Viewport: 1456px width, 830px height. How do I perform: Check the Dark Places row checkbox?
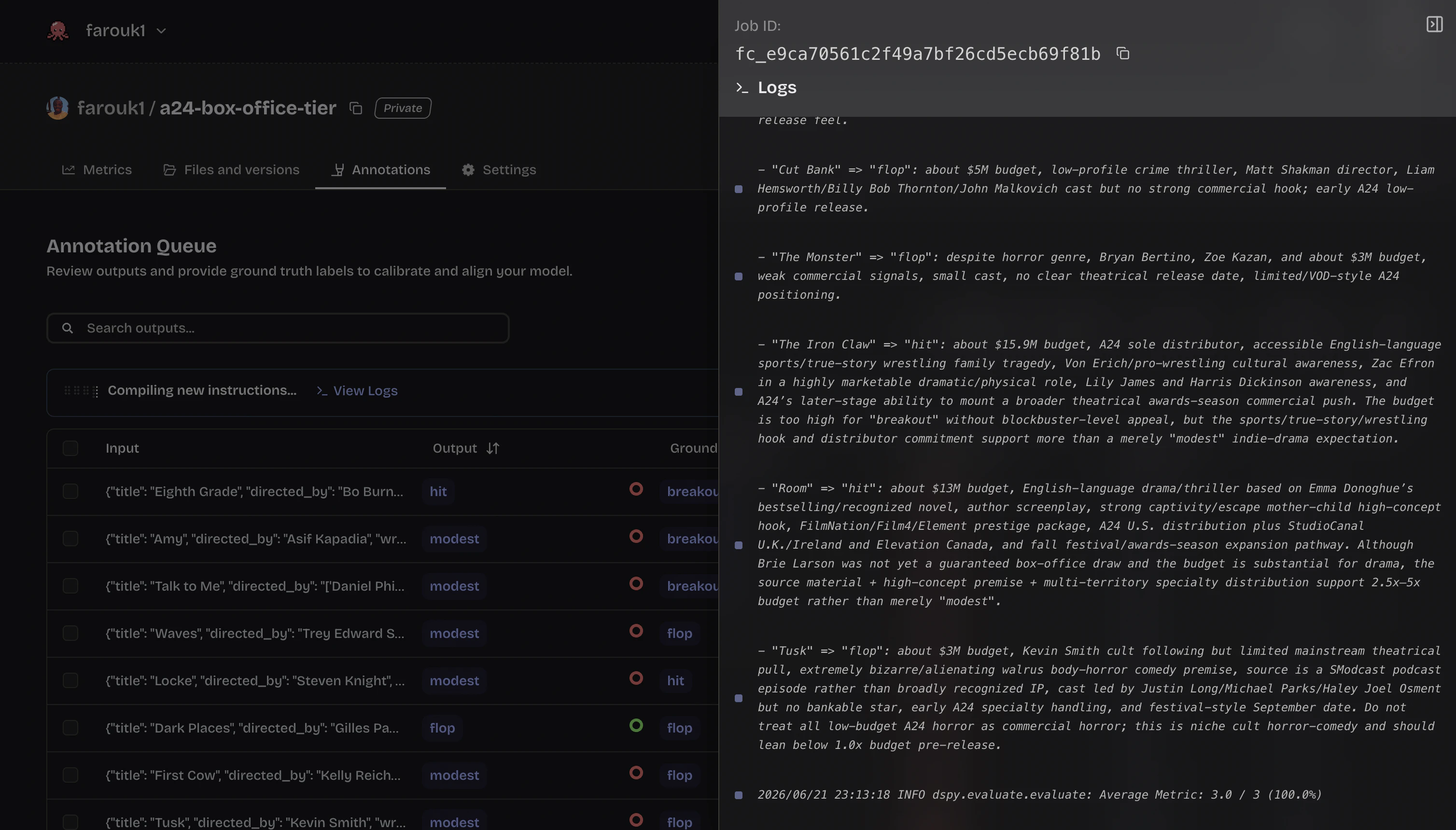pos(70,728)
